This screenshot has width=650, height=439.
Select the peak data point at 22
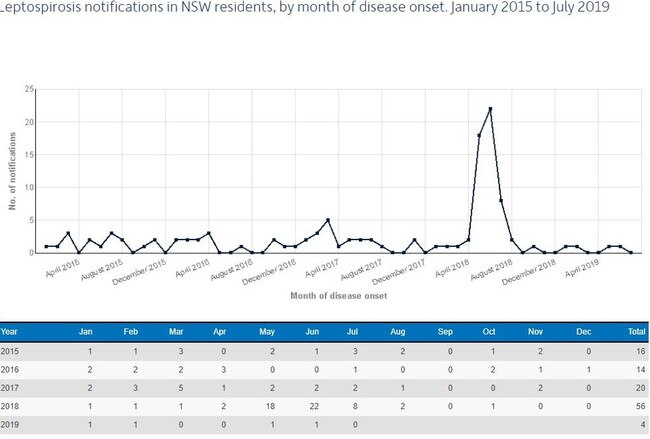pos(490,109)
